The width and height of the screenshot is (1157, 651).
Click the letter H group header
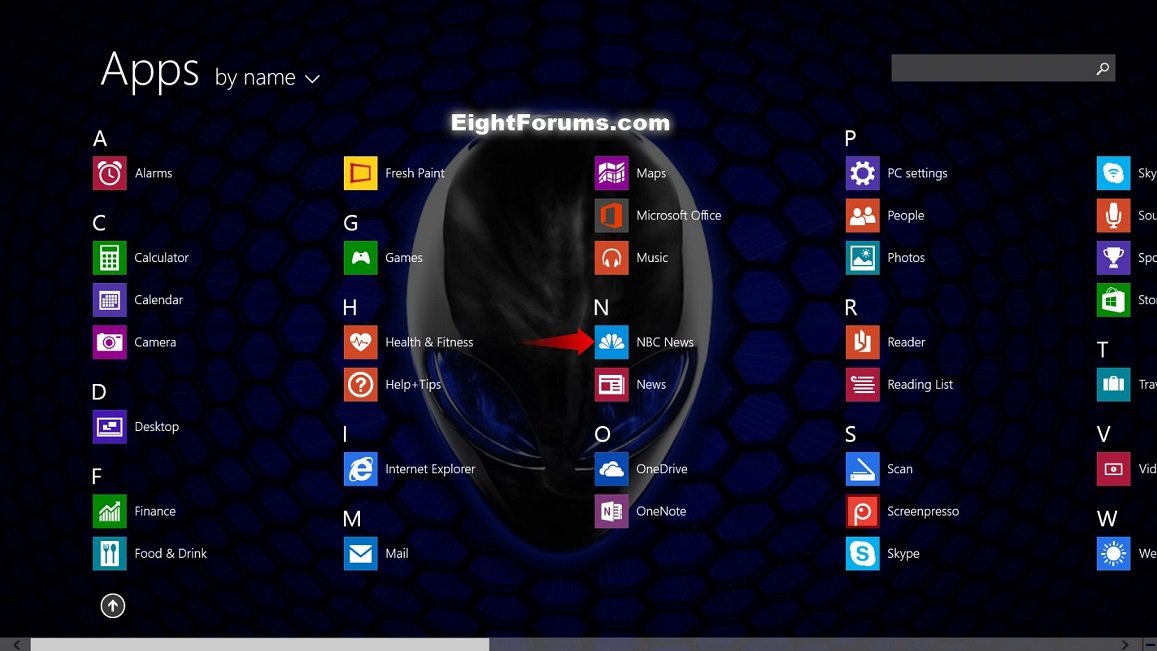pos(350,307)
